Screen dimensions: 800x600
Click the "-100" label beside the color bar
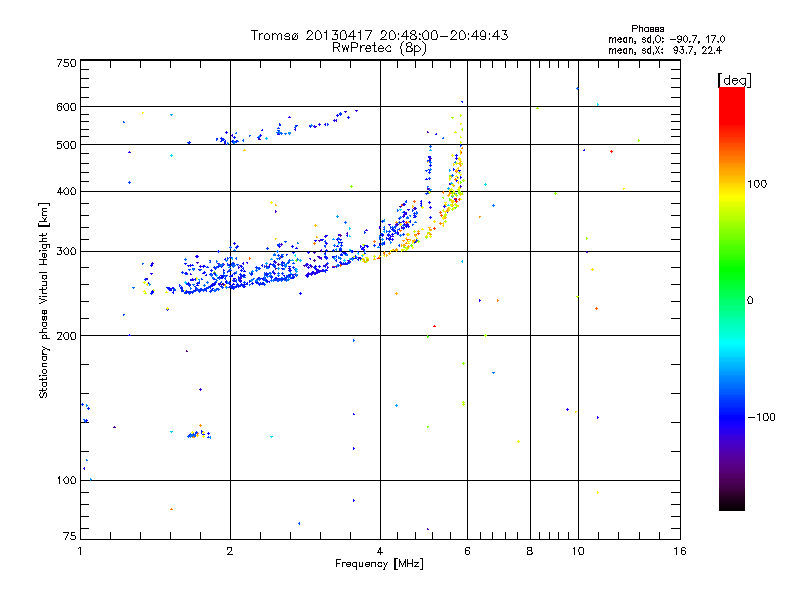coord(761,417)
